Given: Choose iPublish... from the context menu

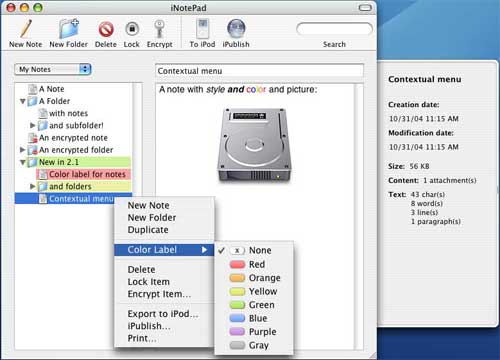Looking at the screenshot, I should [164, 326].
